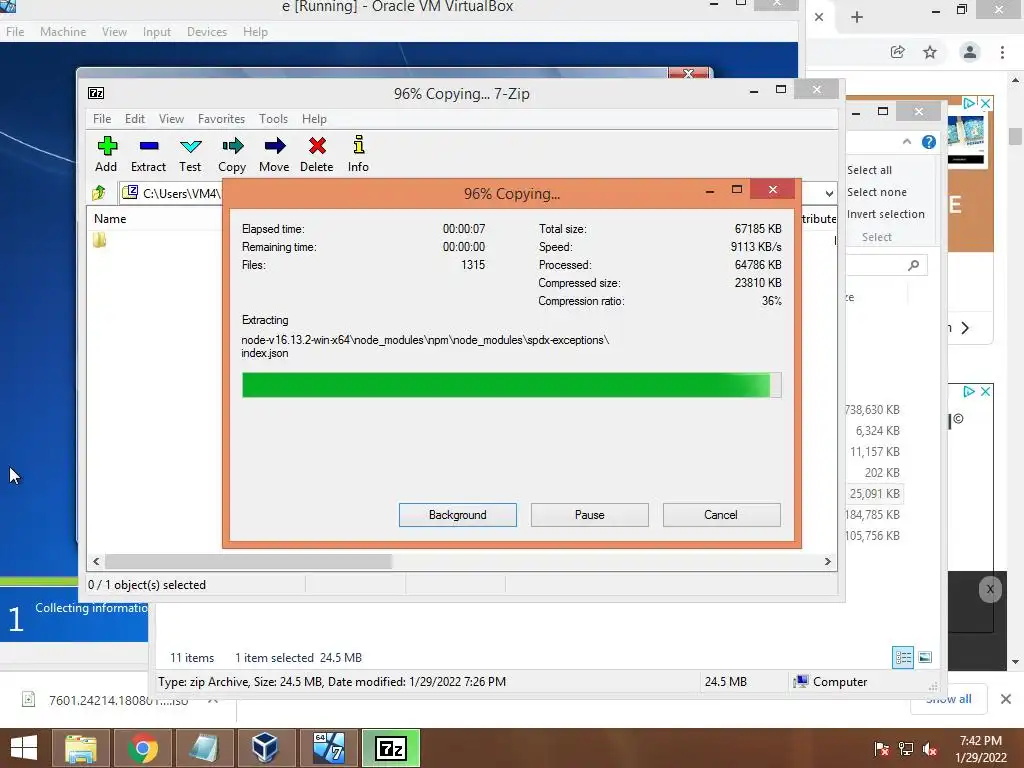The height and width of the screenshot is (768, 1024).
Task: Open the Chrome profile avatar
Action: [x=970, y=52]
